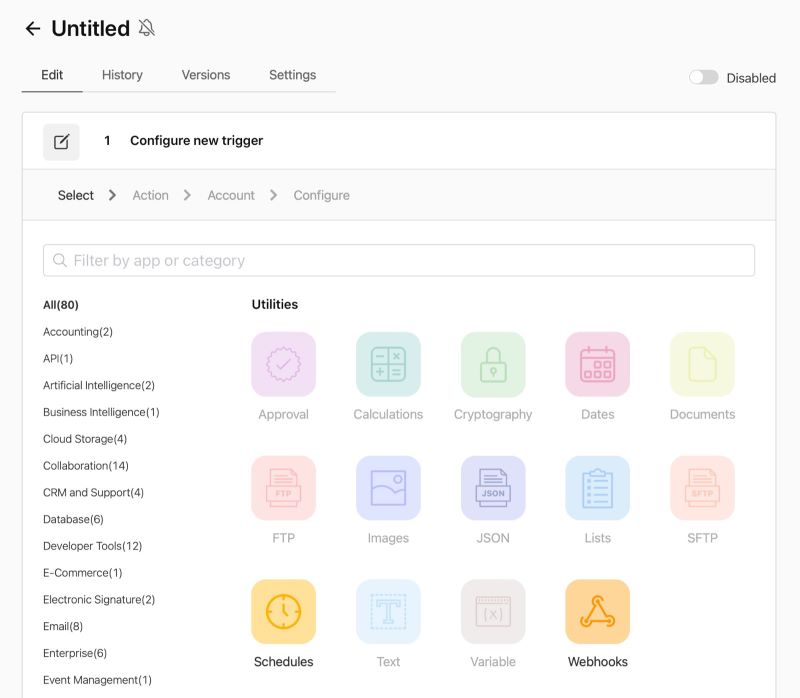Click the Action breadcrumb step
Screen dimensions: 800x698
coord(151,195)
